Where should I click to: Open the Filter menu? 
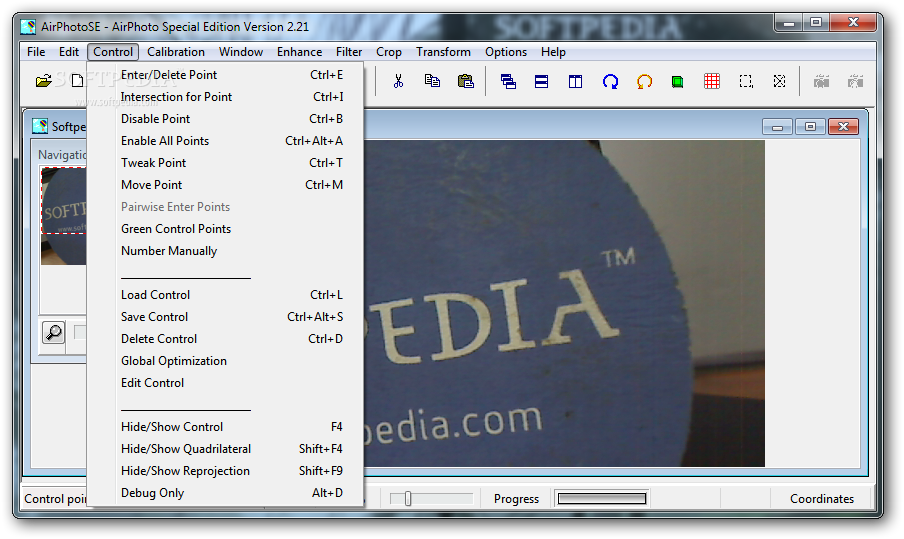tap(349, 52)
